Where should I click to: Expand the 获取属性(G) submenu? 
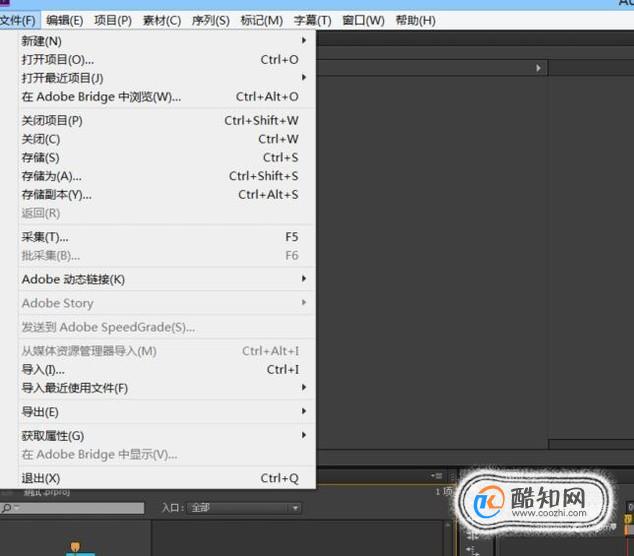[167, 435]
